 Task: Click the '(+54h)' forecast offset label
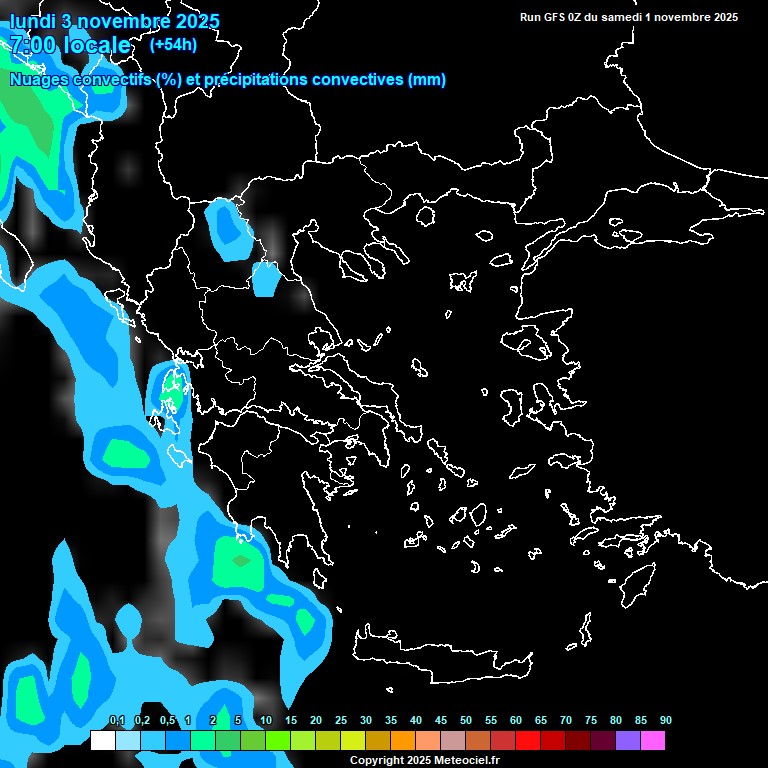tap(173, 44)
